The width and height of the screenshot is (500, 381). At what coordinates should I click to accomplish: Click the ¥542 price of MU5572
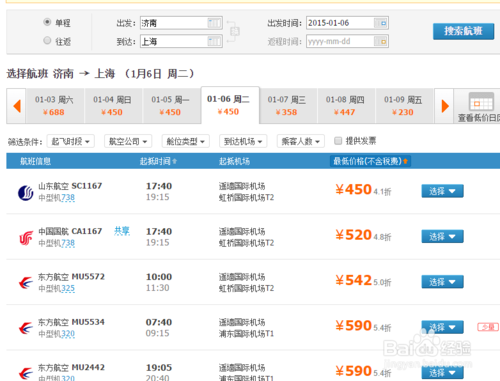tap(353, 280)
